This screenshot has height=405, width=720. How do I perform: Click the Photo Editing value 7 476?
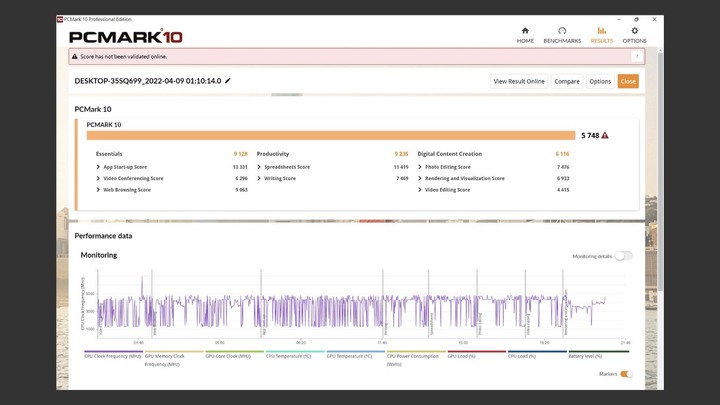pyautogui.click(x=563, y=167)
